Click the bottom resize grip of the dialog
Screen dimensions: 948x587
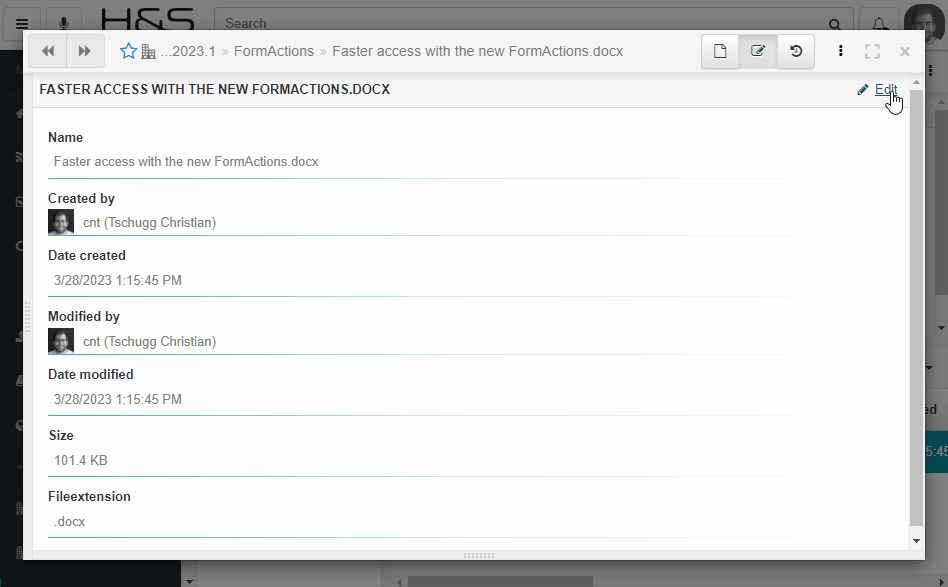point(479,555)
